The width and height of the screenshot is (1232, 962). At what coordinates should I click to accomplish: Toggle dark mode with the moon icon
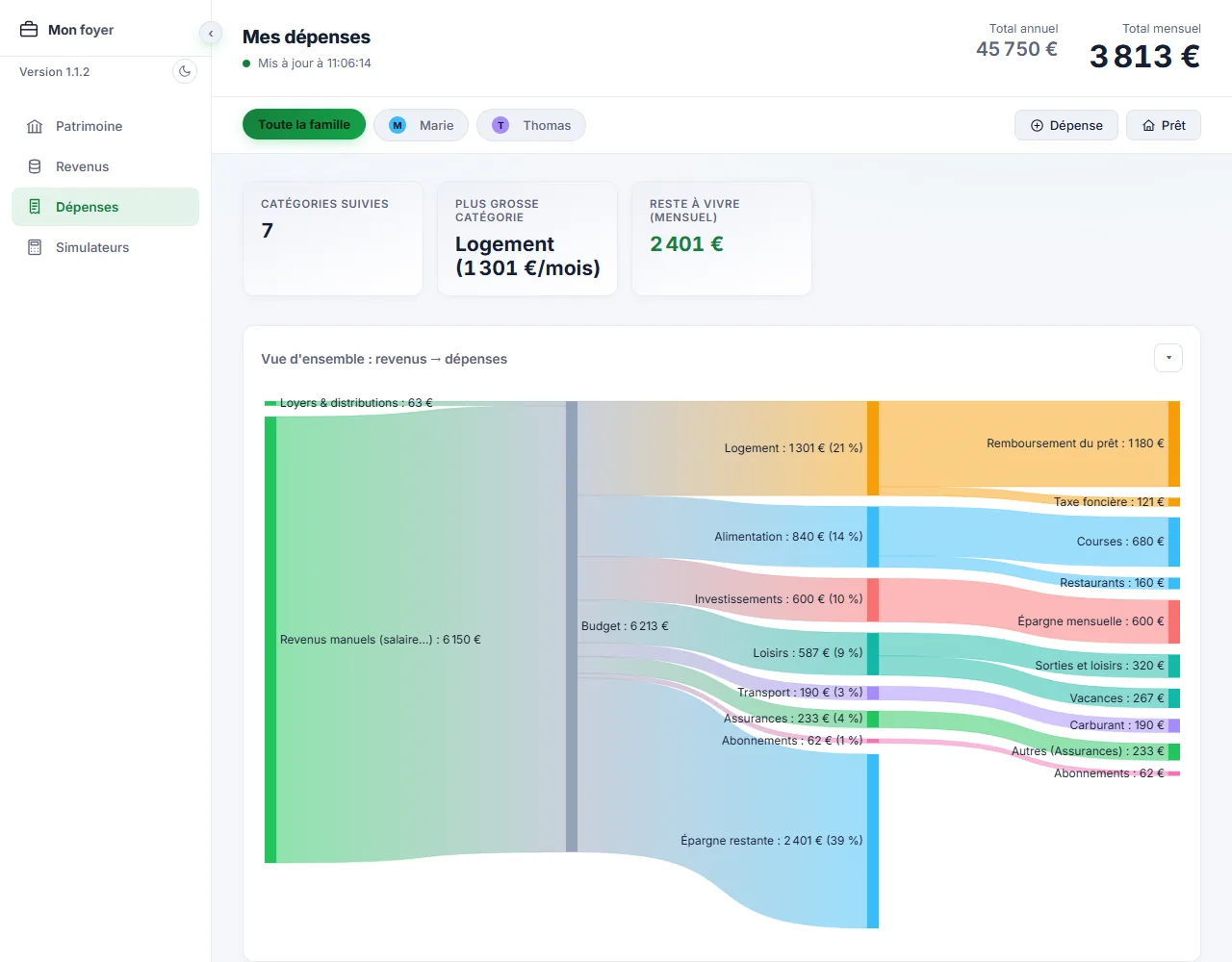click(185, 71)
